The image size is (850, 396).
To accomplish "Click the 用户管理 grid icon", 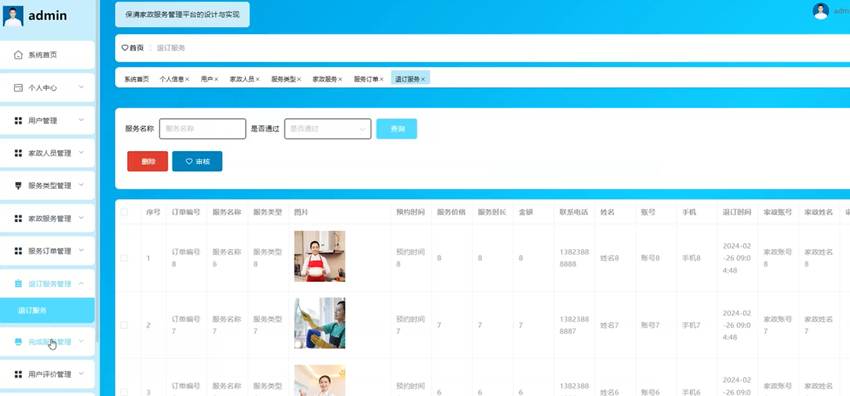I will tap(18, 121).
